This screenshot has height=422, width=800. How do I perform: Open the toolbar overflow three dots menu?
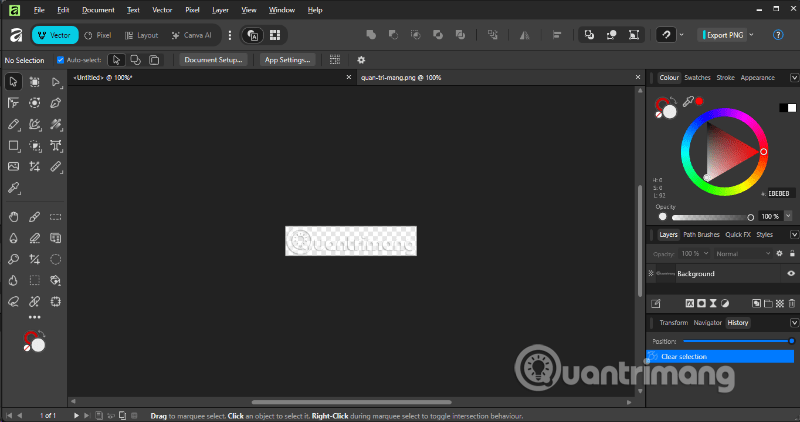coord(230,35)
